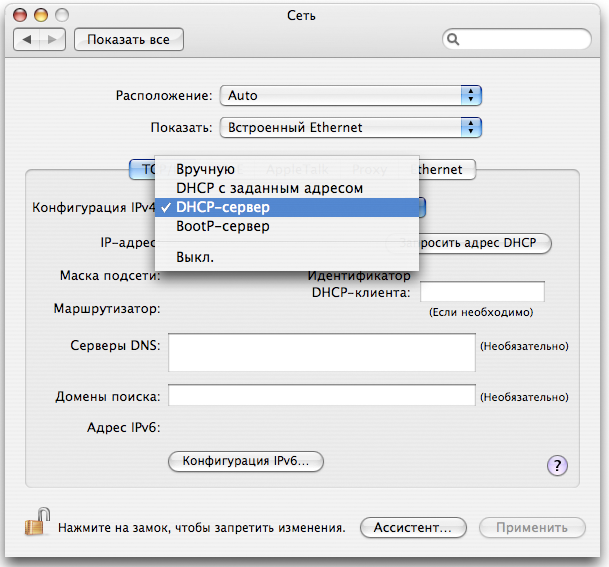Click the lock icon to prevent changes

pos(37,524)
